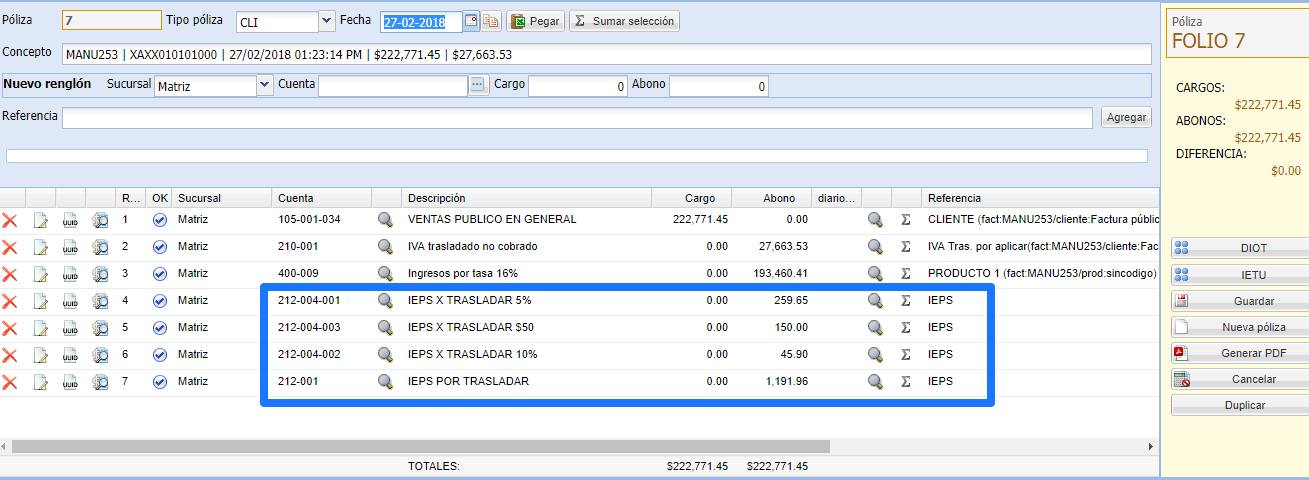Toggle the OK checkmark on row 1

coord(160,220)
